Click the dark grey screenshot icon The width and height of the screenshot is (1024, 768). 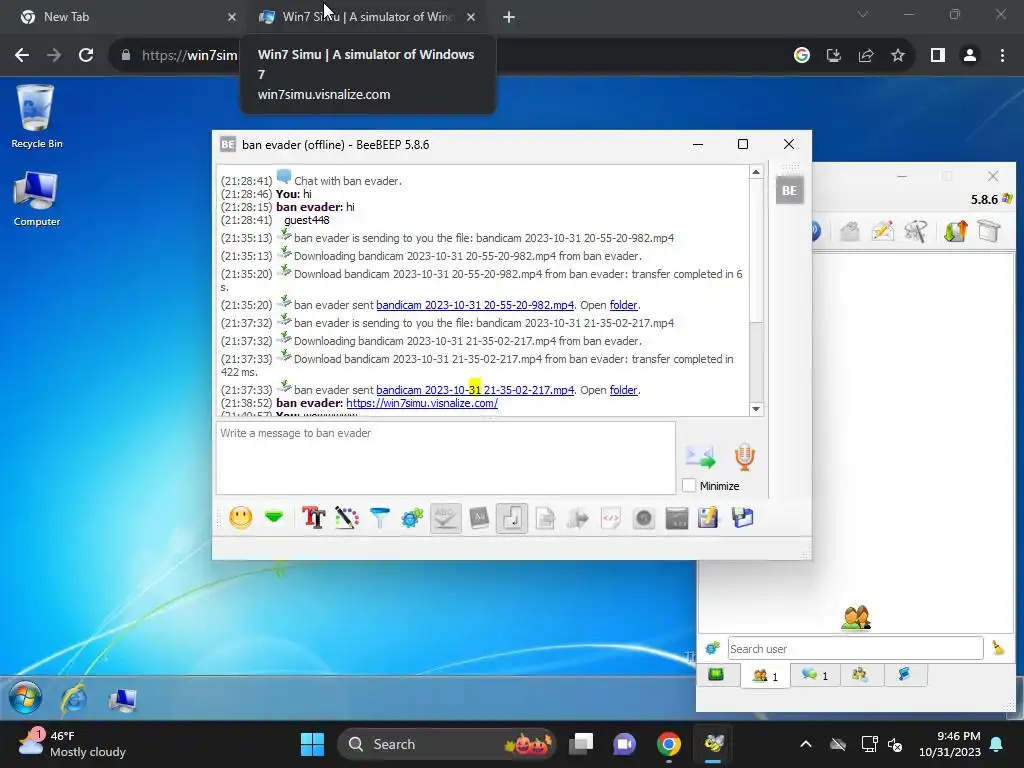[677, 518]
